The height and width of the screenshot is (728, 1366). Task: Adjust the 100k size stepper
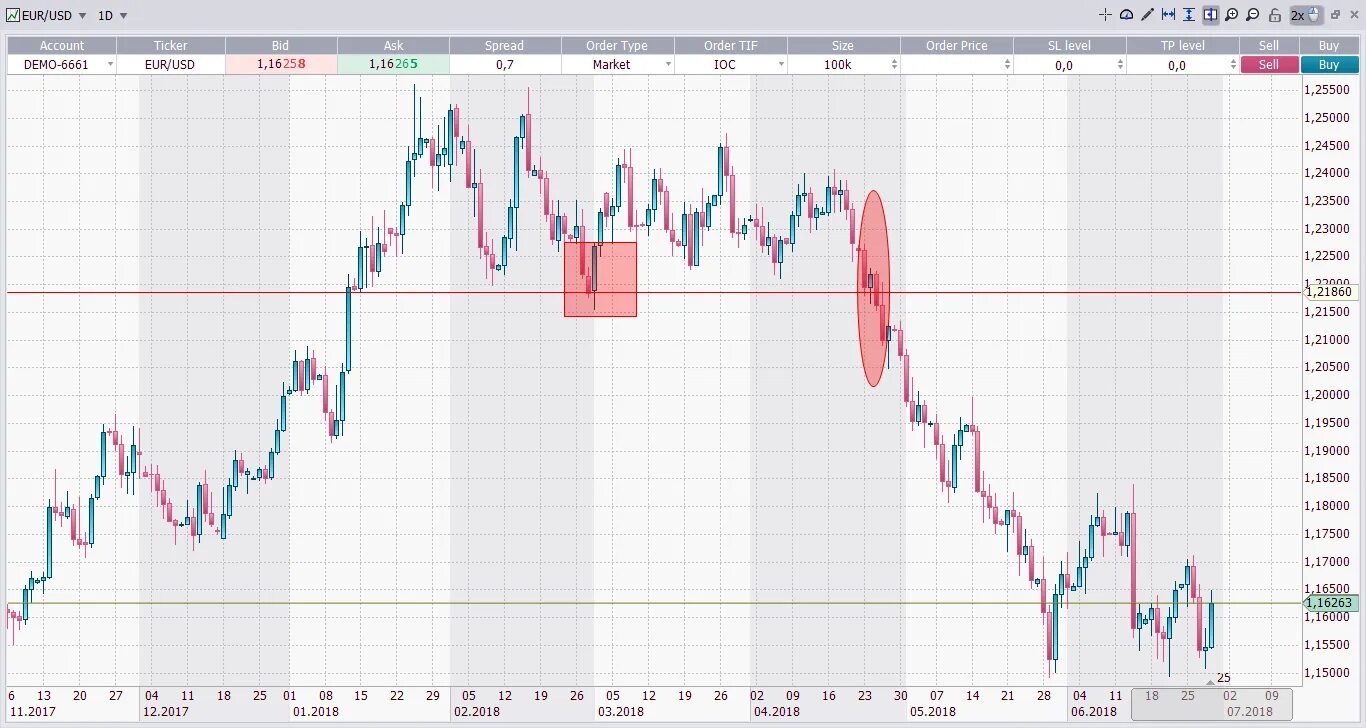(894, 64)
